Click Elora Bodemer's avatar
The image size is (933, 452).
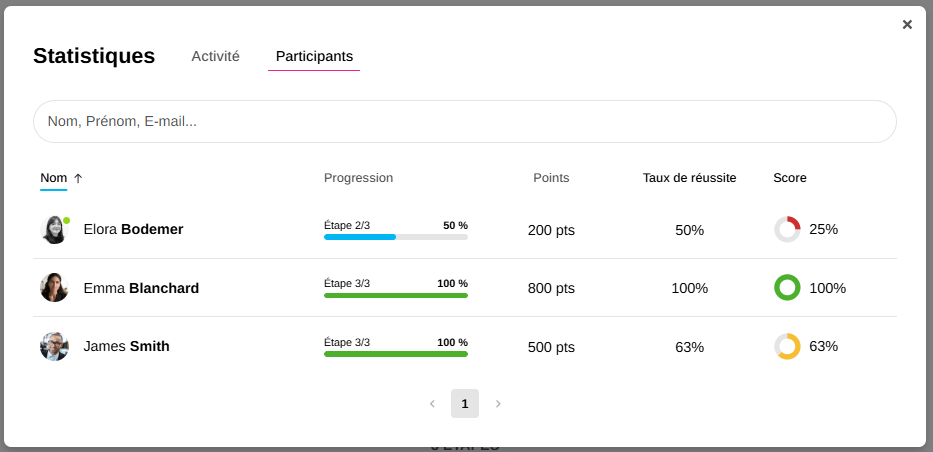[x=54, y=230]
